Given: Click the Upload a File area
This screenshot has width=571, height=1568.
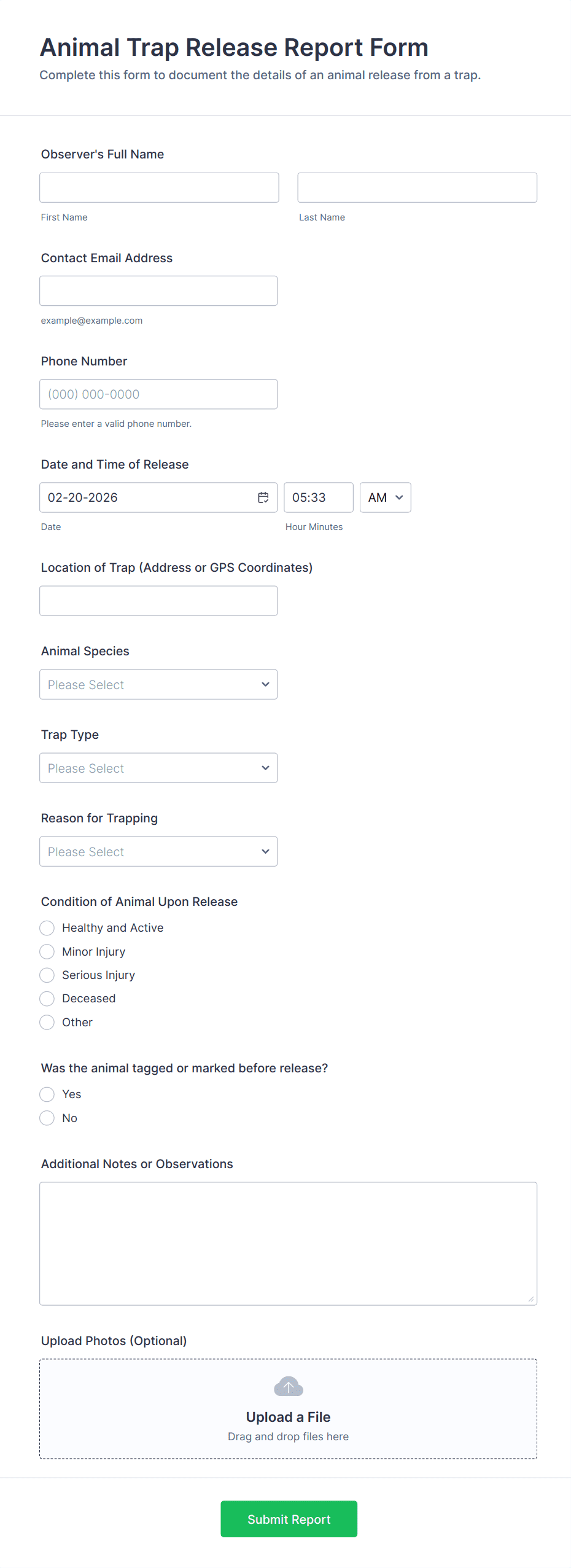Looking at the screenshot, I should coord(288,1416).
